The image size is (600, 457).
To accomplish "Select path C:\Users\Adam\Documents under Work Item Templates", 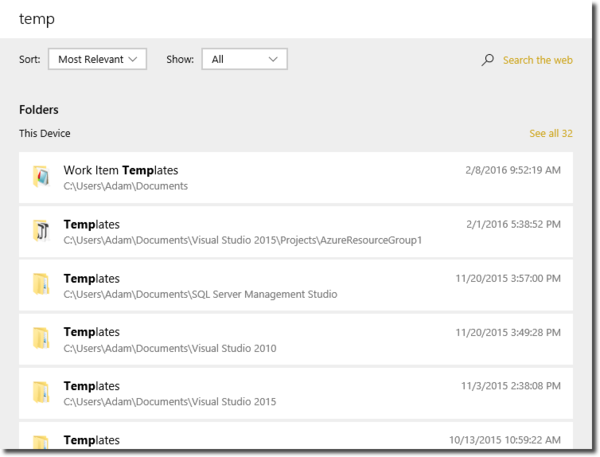I will (x=126, y=186).
